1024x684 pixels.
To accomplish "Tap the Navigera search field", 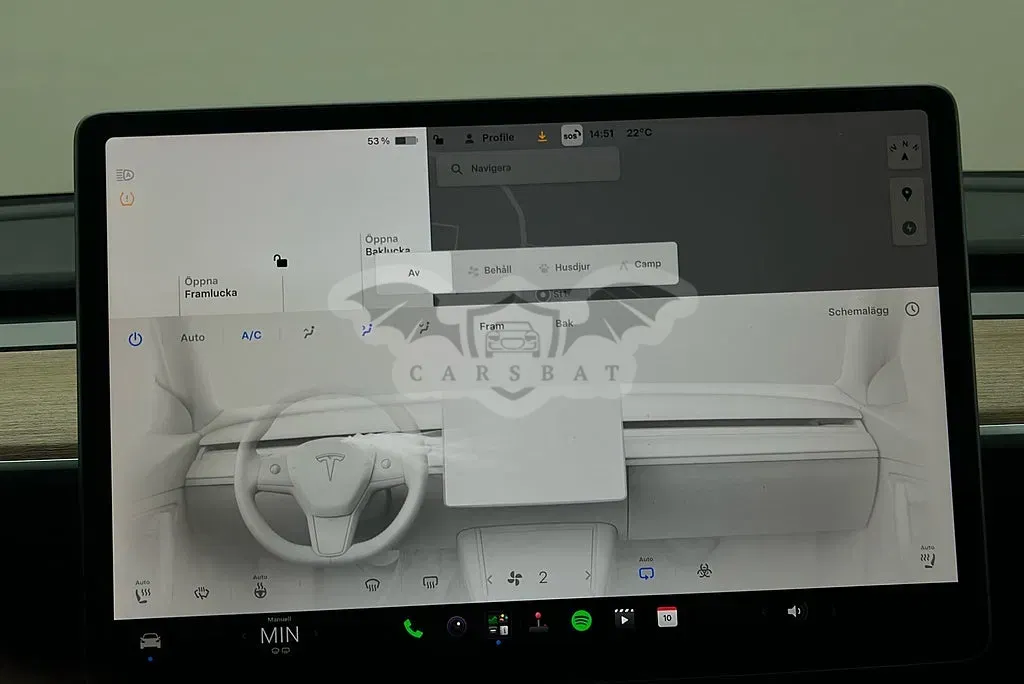I will click(x=528, y=168).
